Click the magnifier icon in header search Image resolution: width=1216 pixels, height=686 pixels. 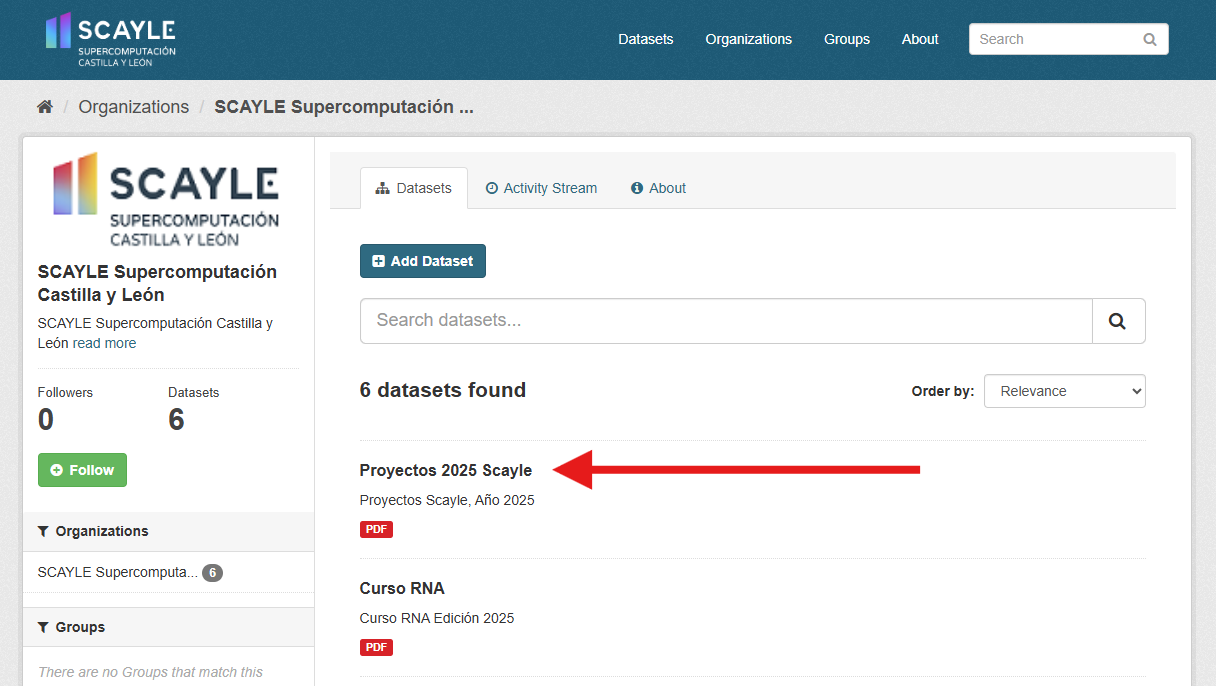click(x=1150, y=40)
